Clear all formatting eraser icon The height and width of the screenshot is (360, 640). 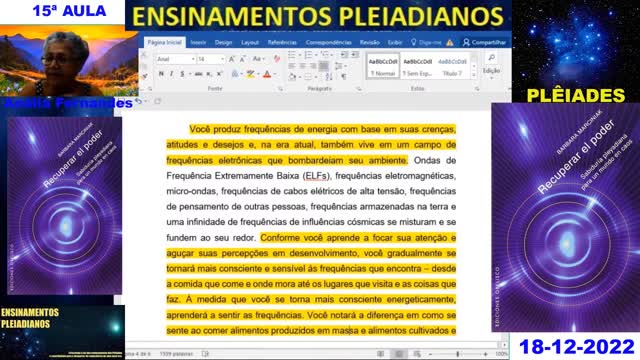pos(277,59)
